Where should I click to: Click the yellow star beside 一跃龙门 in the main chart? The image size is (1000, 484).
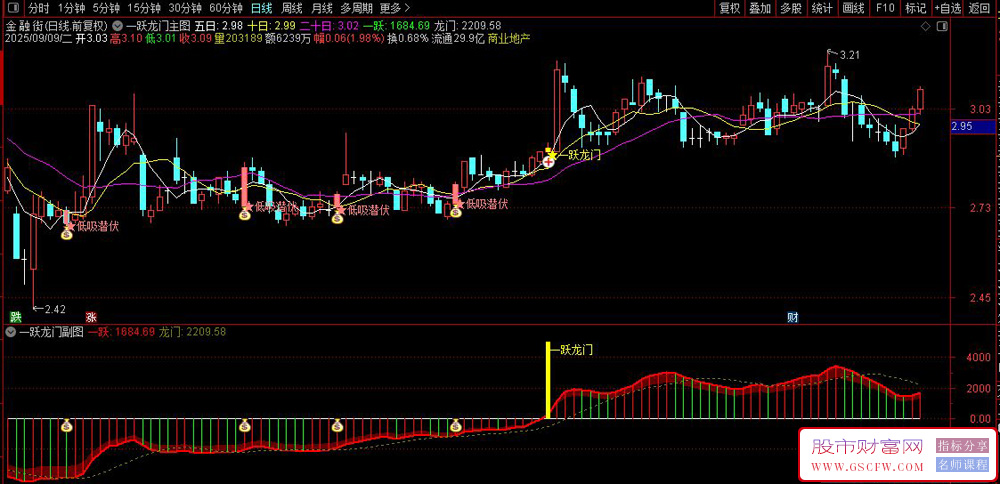(x=552, y=154)
